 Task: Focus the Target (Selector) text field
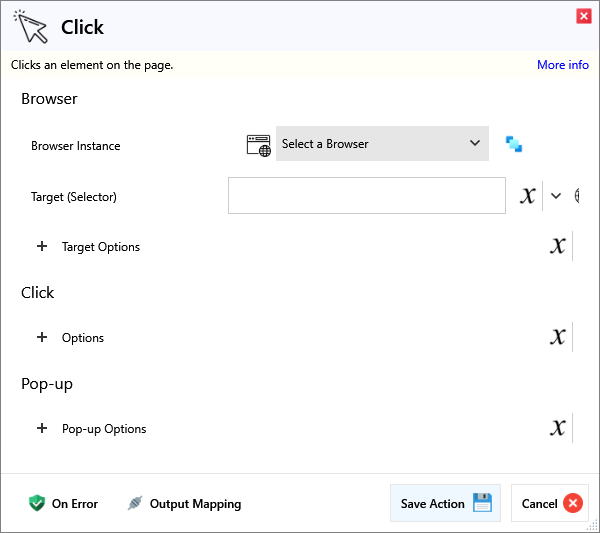coord(366,196)
